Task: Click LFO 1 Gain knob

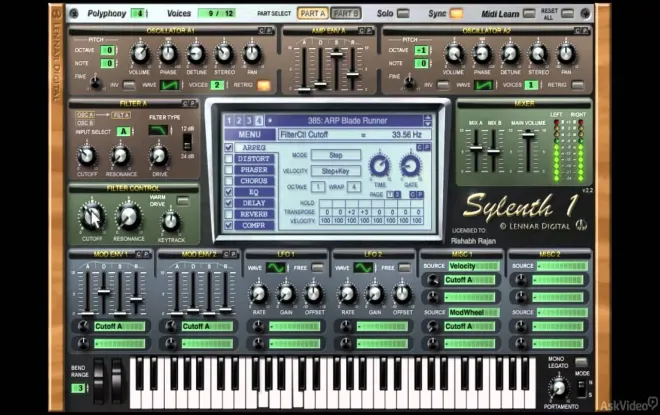Action: coord(286,294)
